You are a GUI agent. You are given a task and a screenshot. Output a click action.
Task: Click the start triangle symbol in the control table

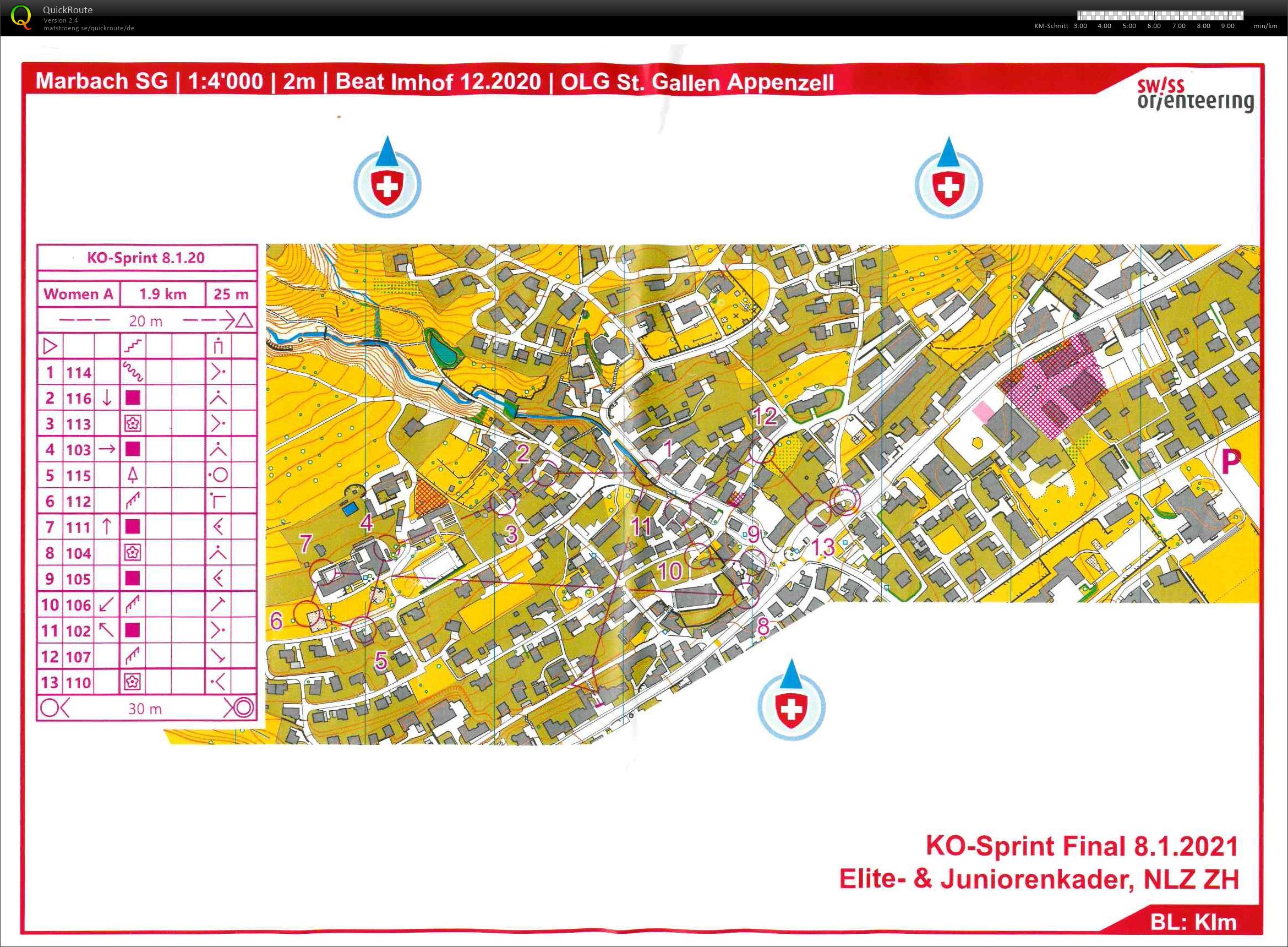(51, 346)
